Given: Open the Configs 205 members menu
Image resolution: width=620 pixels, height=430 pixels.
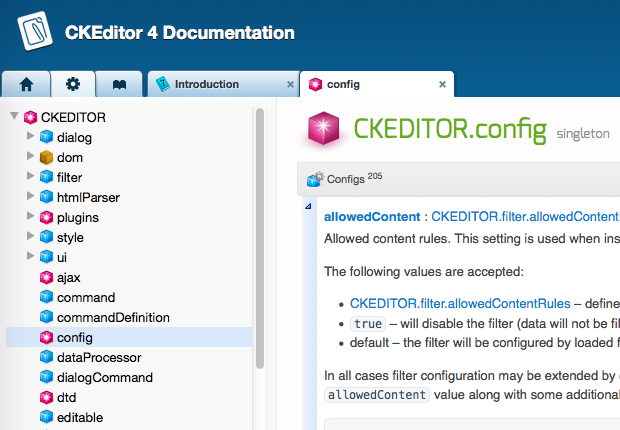Looking at the screenshot, I should click(344, 179).
